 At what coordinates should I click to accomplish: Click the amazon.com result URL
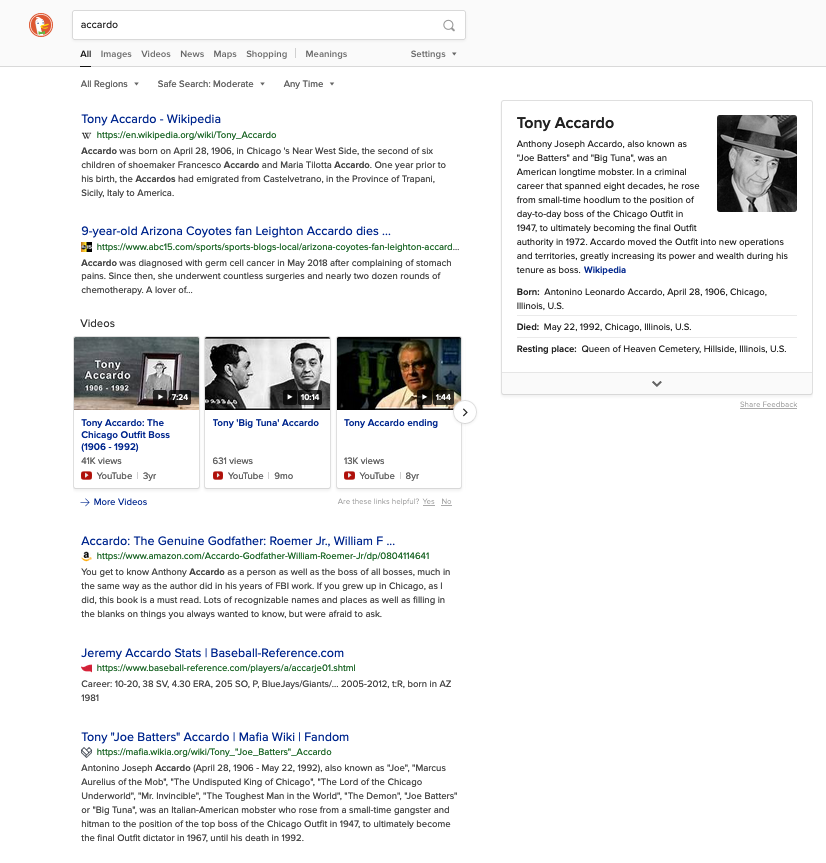[x=263, y=556]
